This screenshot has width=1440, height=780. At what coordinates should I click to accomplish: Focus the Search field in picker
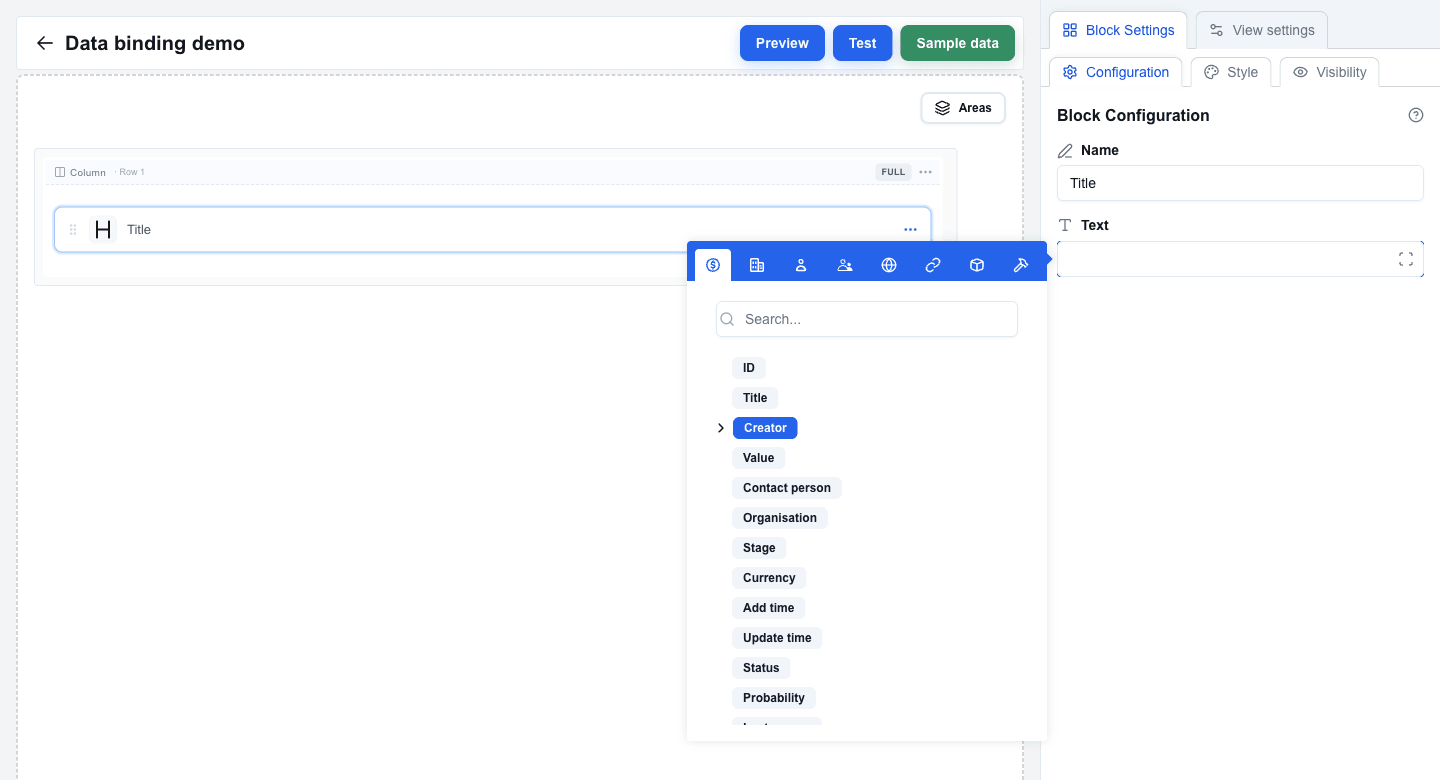pos(867,319)
